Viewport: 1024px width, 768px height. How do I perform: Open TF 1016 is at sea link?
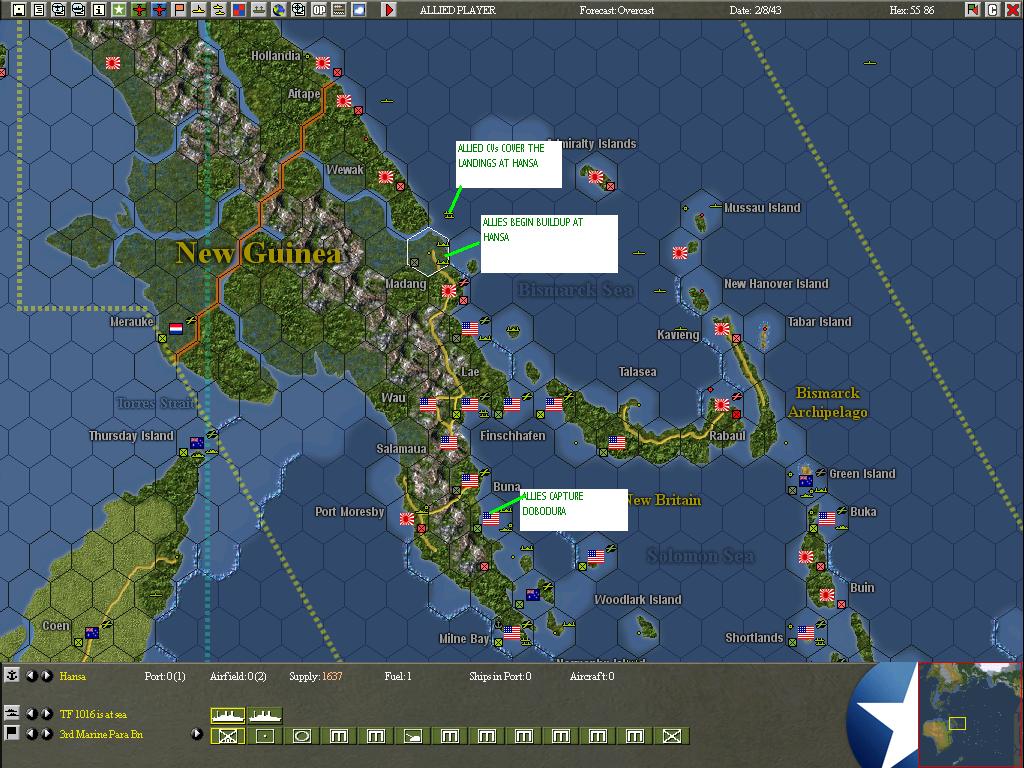click(93, 714)
